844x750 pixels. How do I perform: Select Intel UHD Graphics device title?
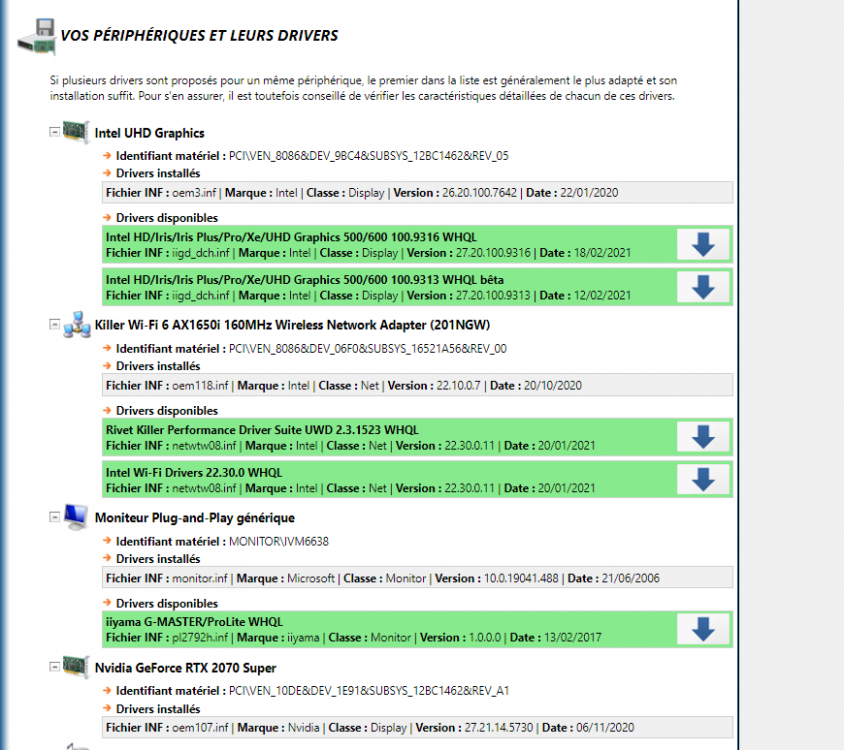coord(150,133)
